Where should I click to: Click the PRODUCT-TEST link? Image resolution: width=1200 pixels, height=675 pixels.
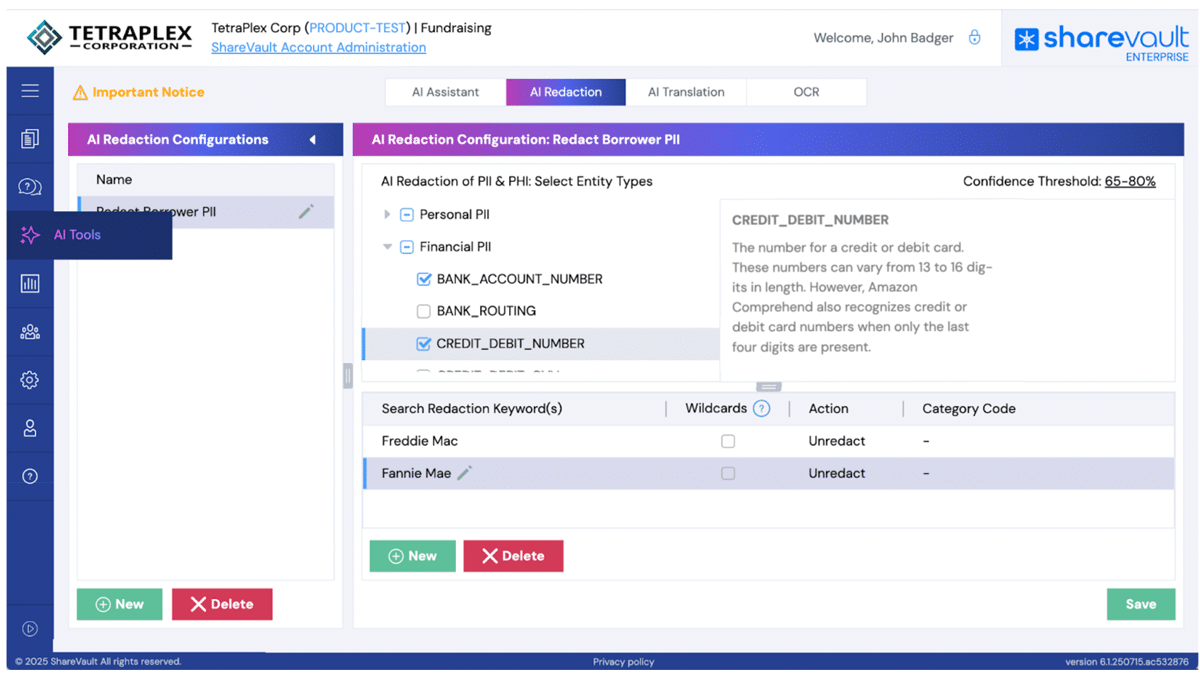[x=356, y=28]
